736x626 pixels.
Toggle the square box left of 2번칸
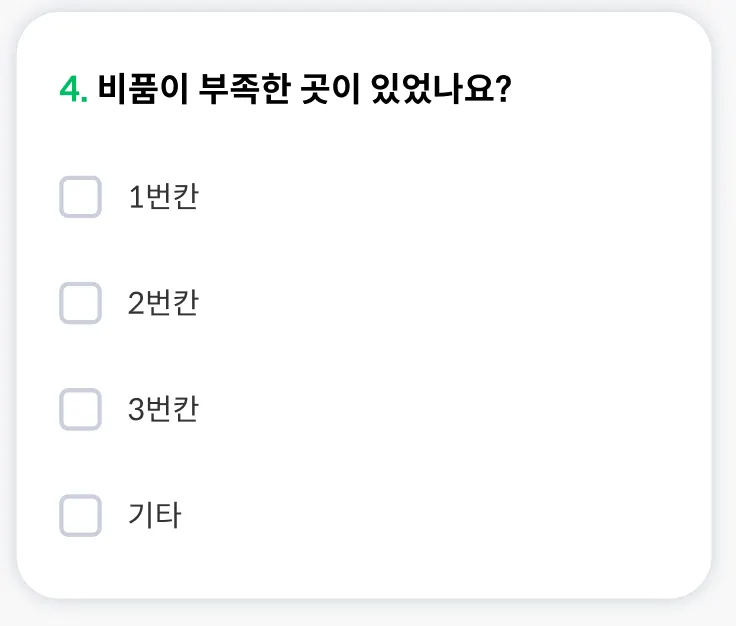(81, 303)
